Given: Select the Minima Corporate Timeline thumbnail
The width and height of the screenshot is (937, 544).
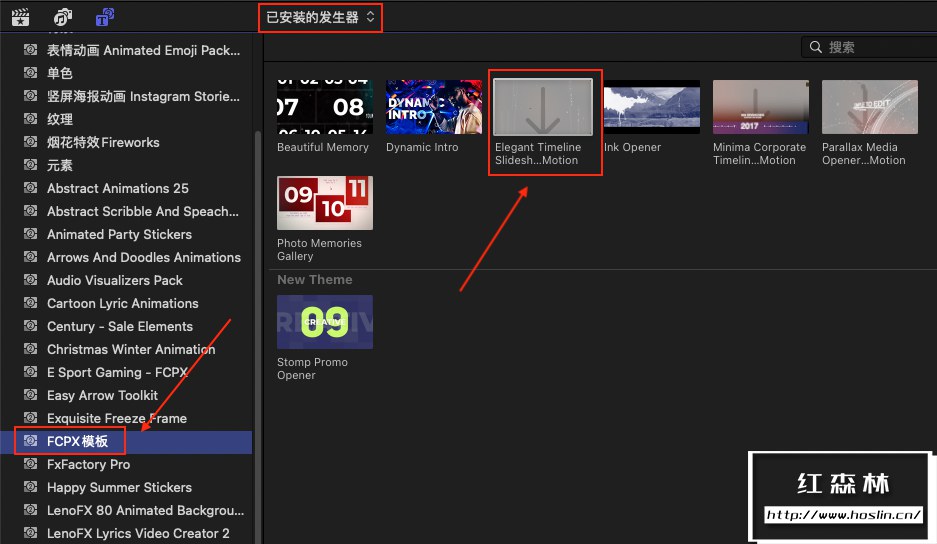Looking at the screenshot, I should [x=761, y=107].
